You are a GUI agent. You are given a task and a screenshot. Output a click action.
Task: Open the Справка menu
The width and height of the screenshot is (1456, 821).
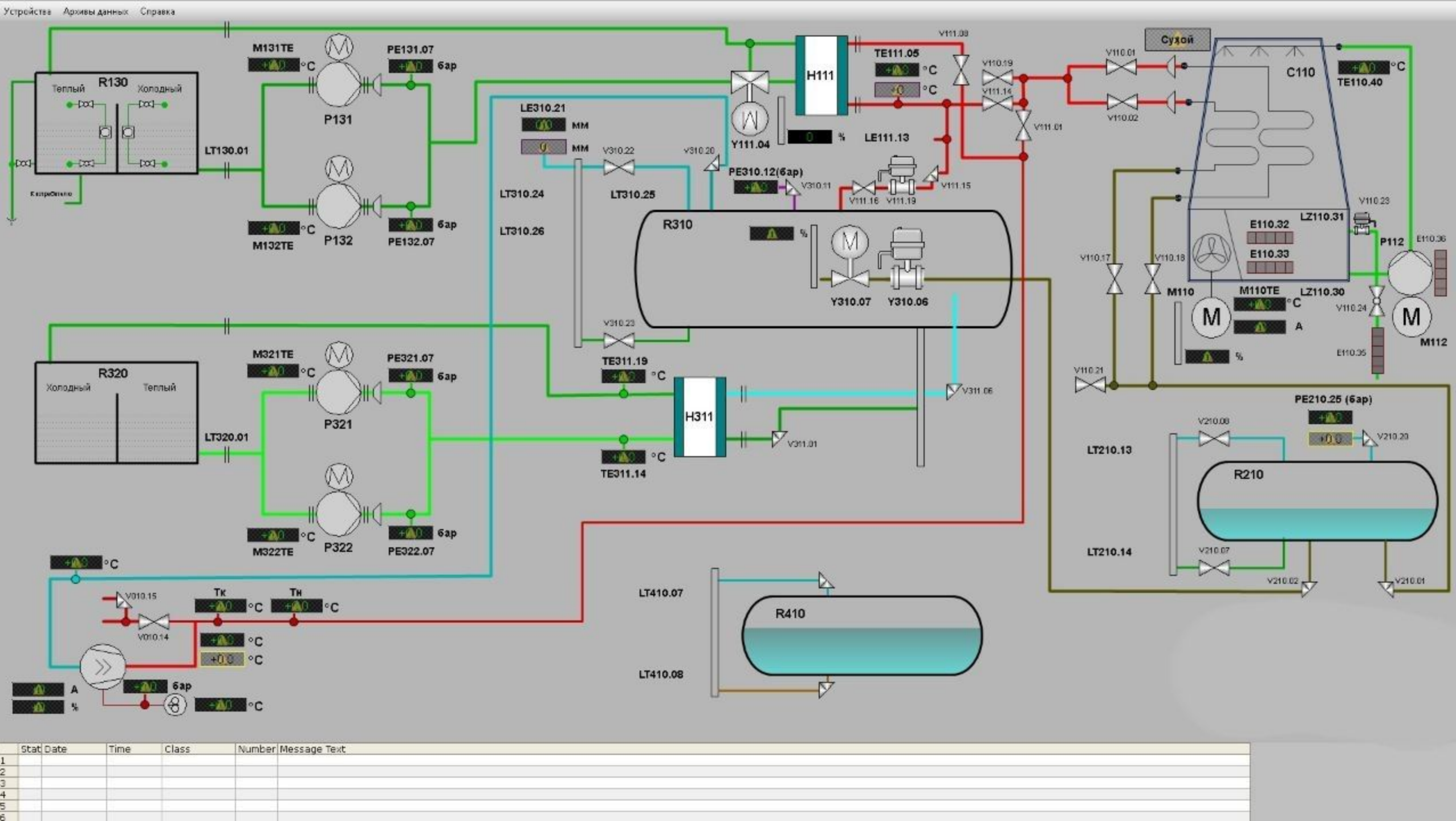pos(157,11)
